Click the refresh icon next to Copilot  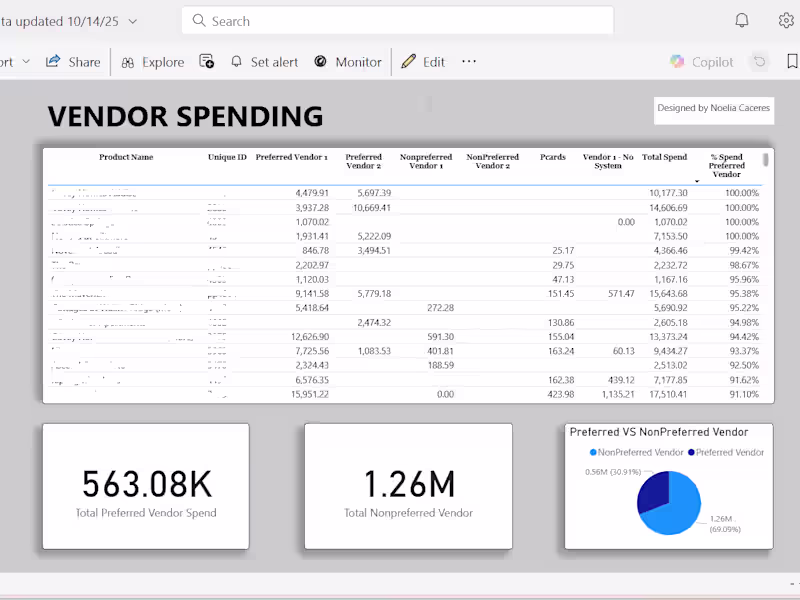click(x=759, y=61)
